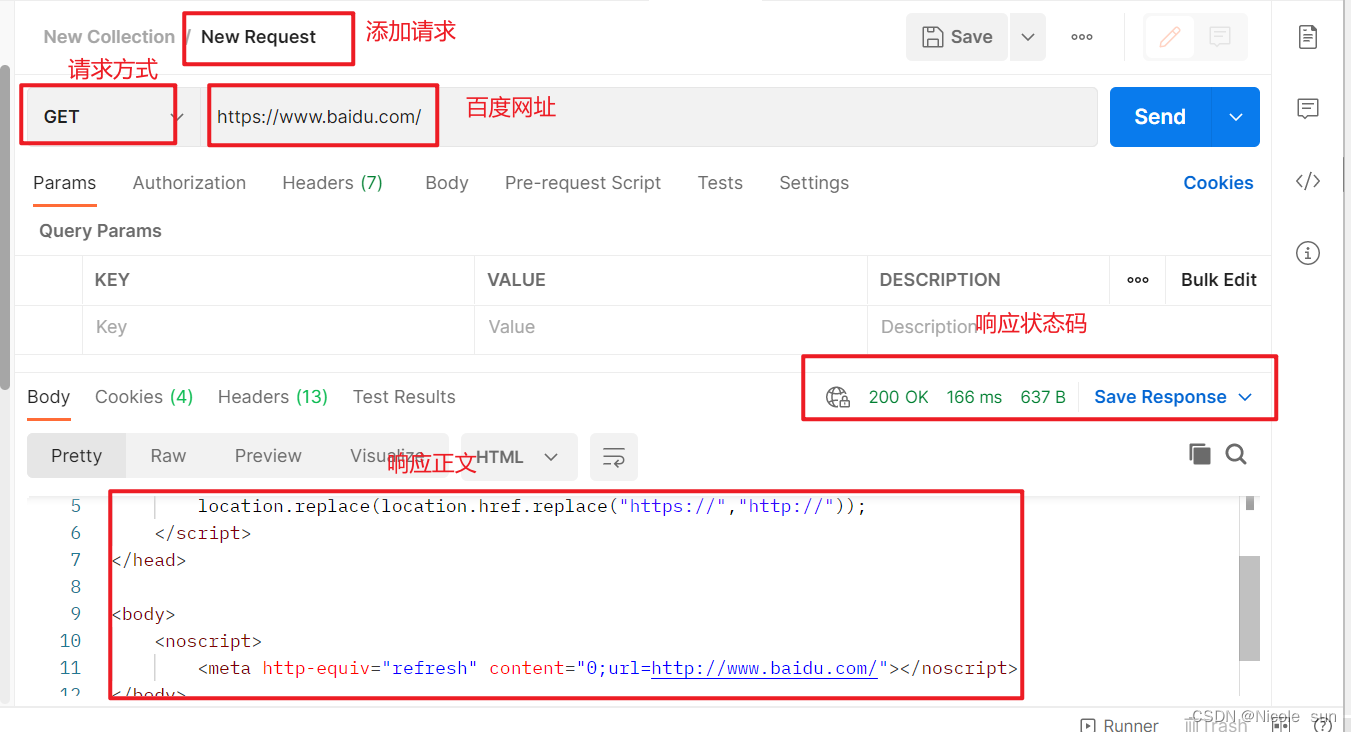
Task: Click the response body vertical scrollbar
Action: click(1249, 608)
